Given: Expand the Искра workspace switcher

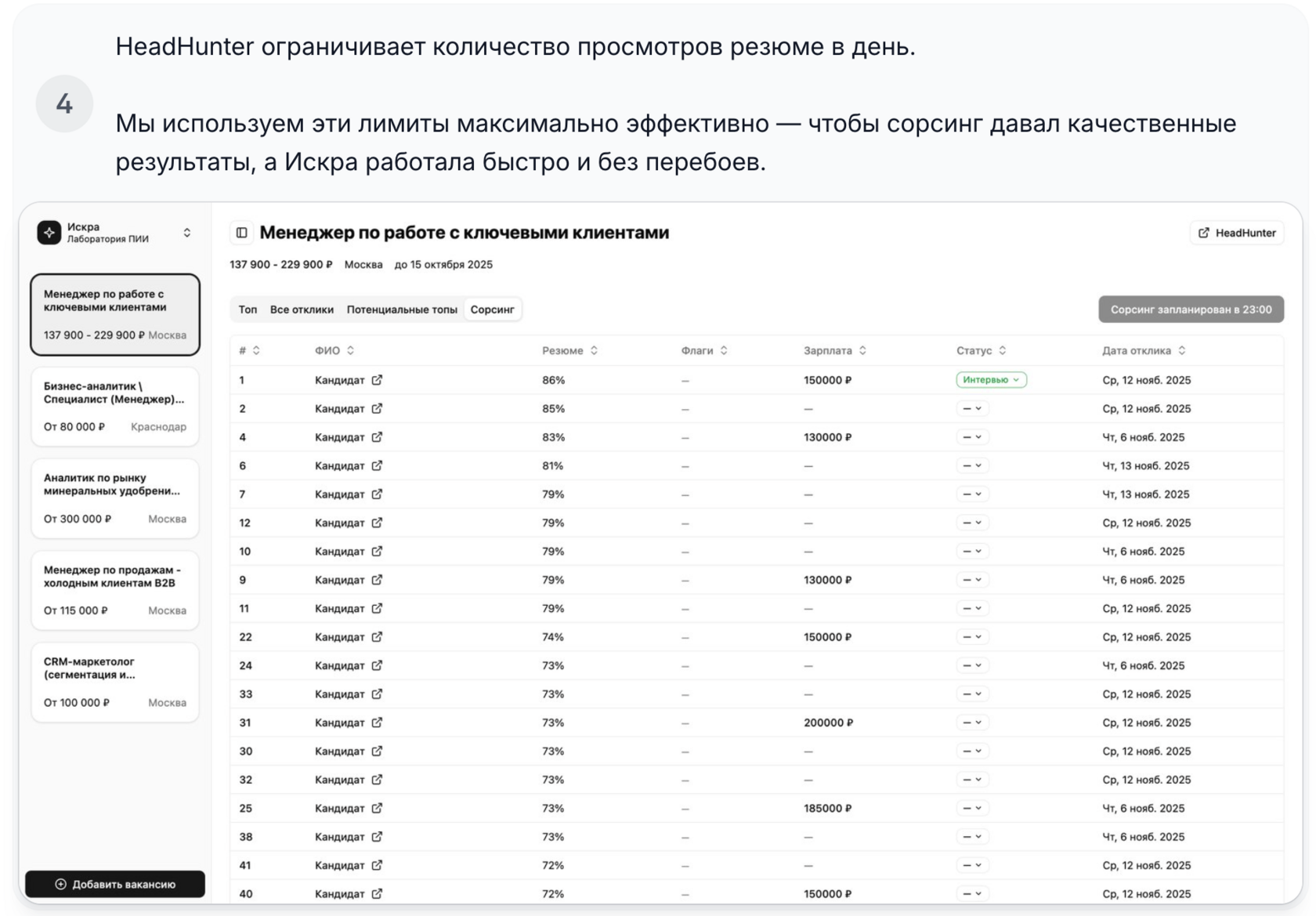Looking at the screenshot, I should coord(186,233).
